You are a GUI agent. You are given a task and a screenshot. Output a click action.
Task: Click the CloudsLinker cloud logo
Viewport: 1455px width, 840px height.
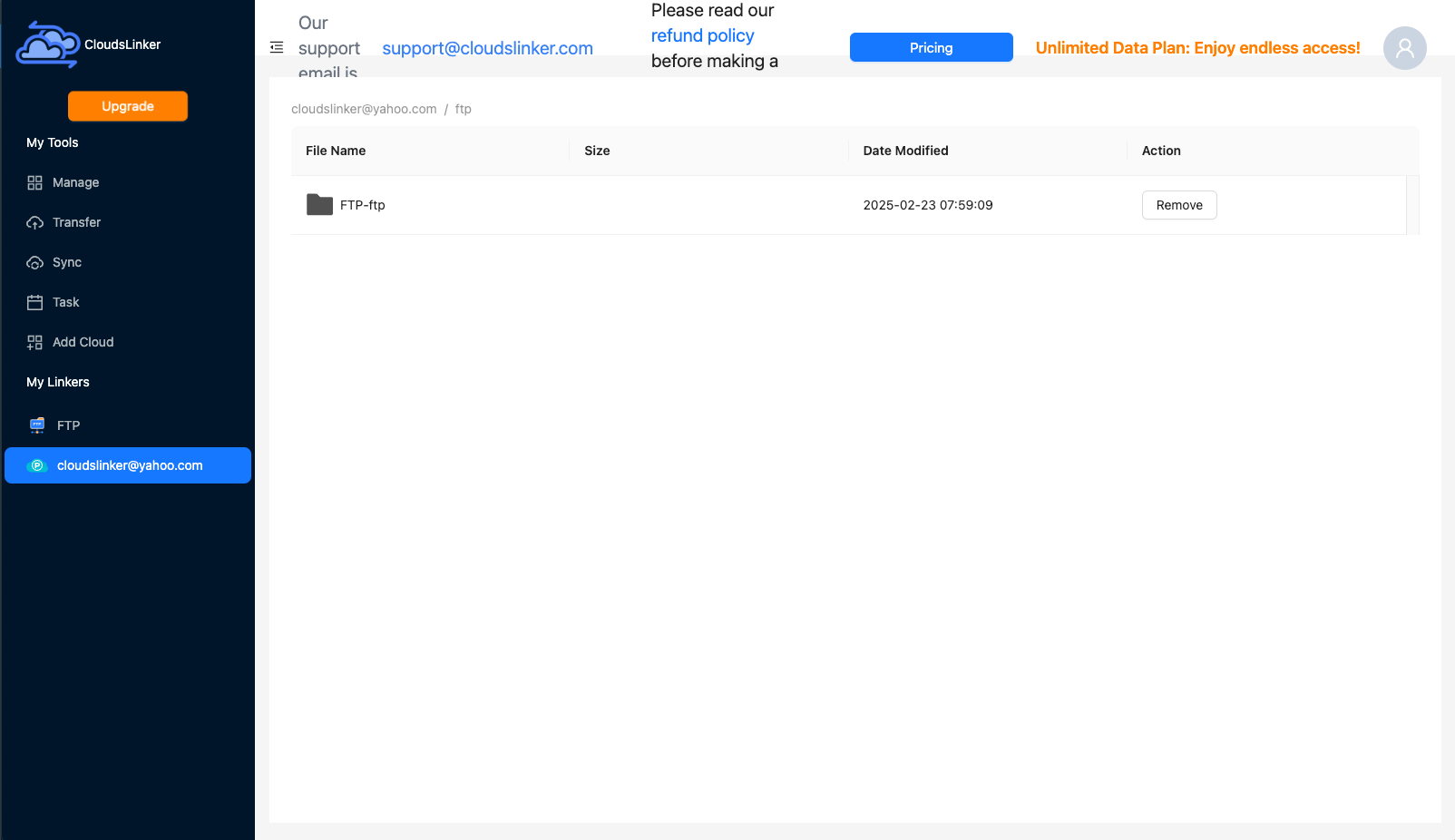48,44
